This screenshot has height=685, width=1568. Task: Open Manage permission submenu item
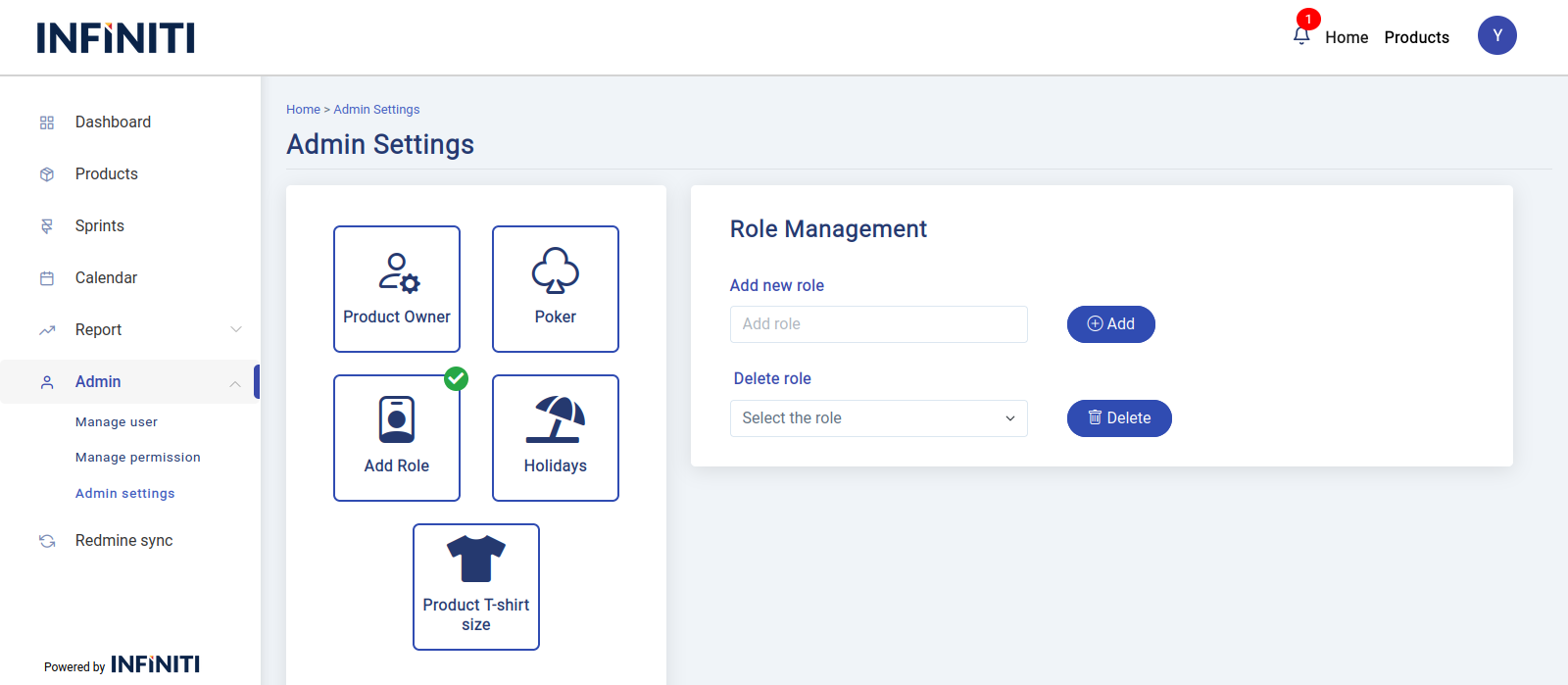tap(138, 458)
